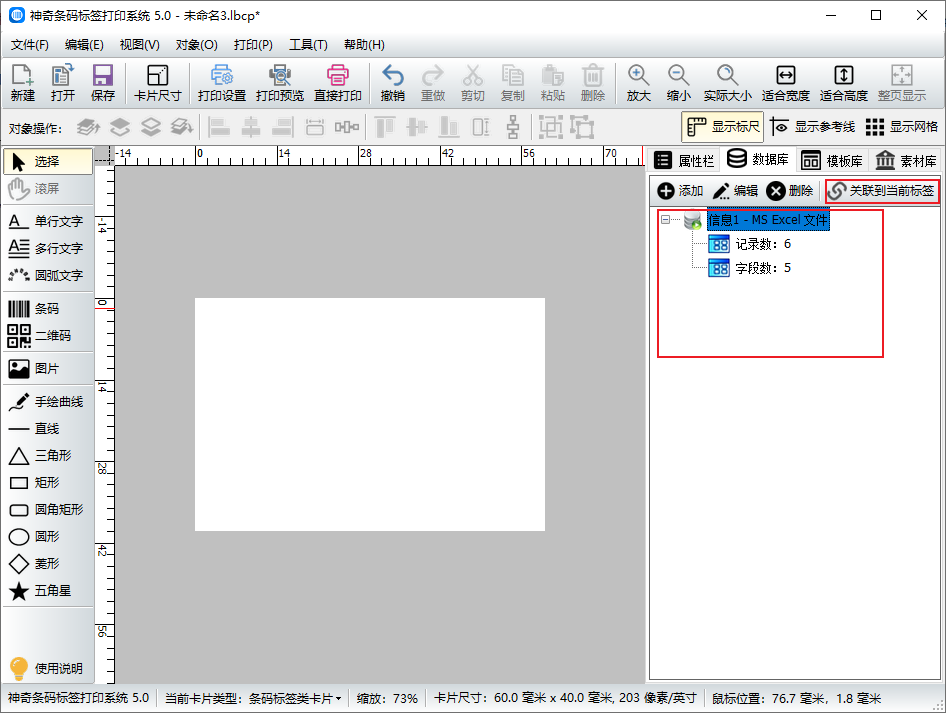
Task: Select the 多行文字 multi-line text tool
Action: (47, 248)
